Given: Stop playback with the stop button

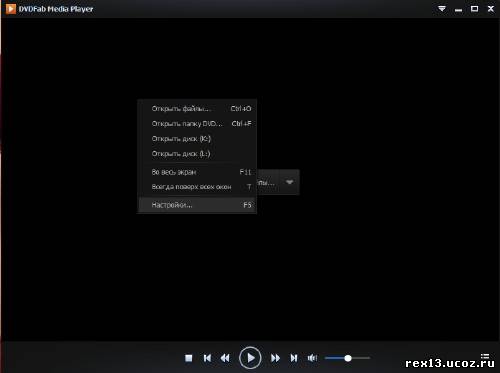Looking at the screenshot, I should (189, 358).
